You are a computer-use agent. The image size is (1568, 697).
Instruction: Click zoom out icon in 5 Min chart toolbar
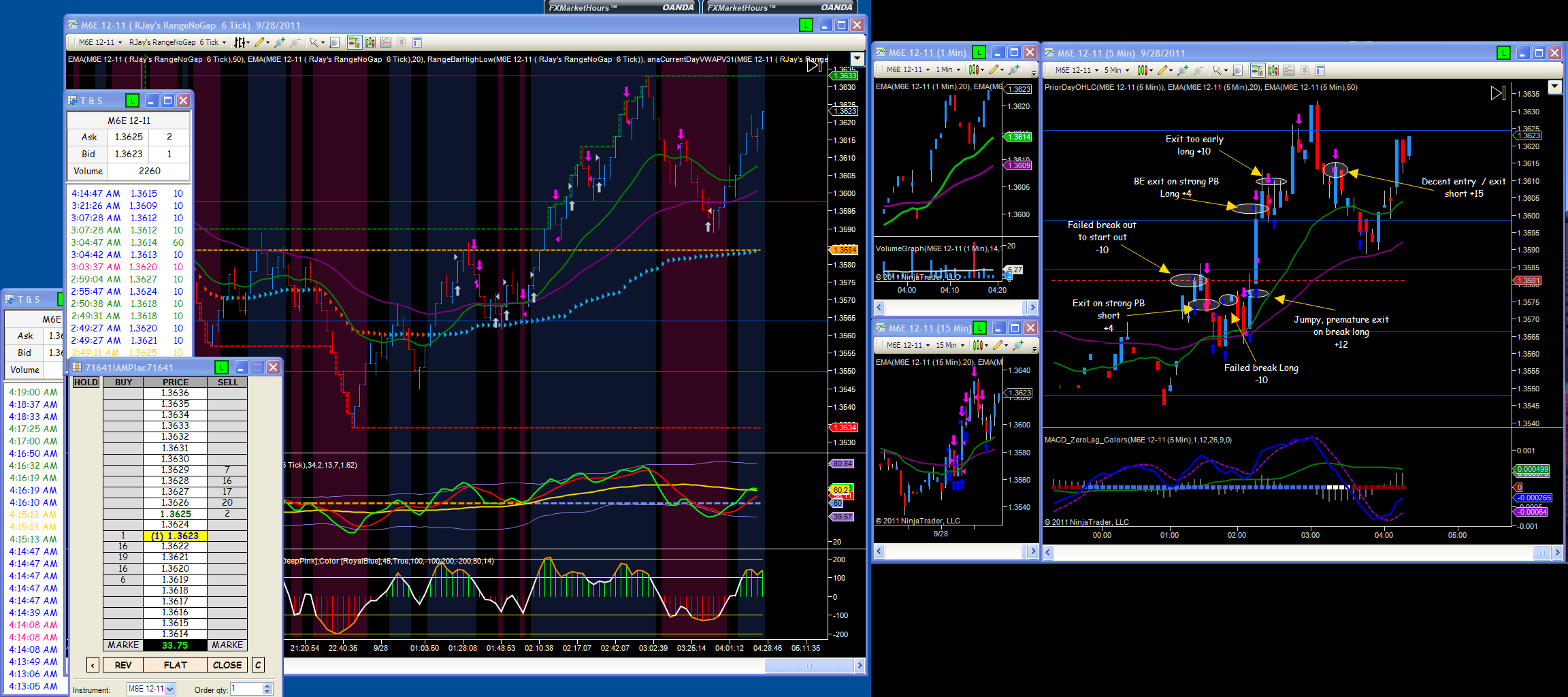tap(1198, 70)
